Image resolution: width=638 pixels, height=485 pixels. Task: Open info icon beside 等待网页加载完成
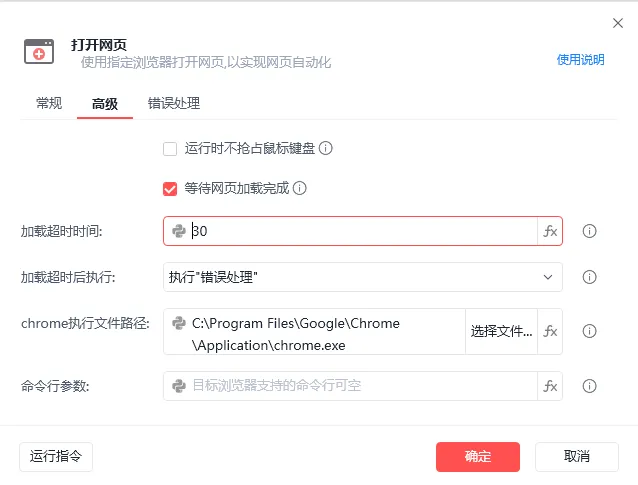tap(299, 188)
